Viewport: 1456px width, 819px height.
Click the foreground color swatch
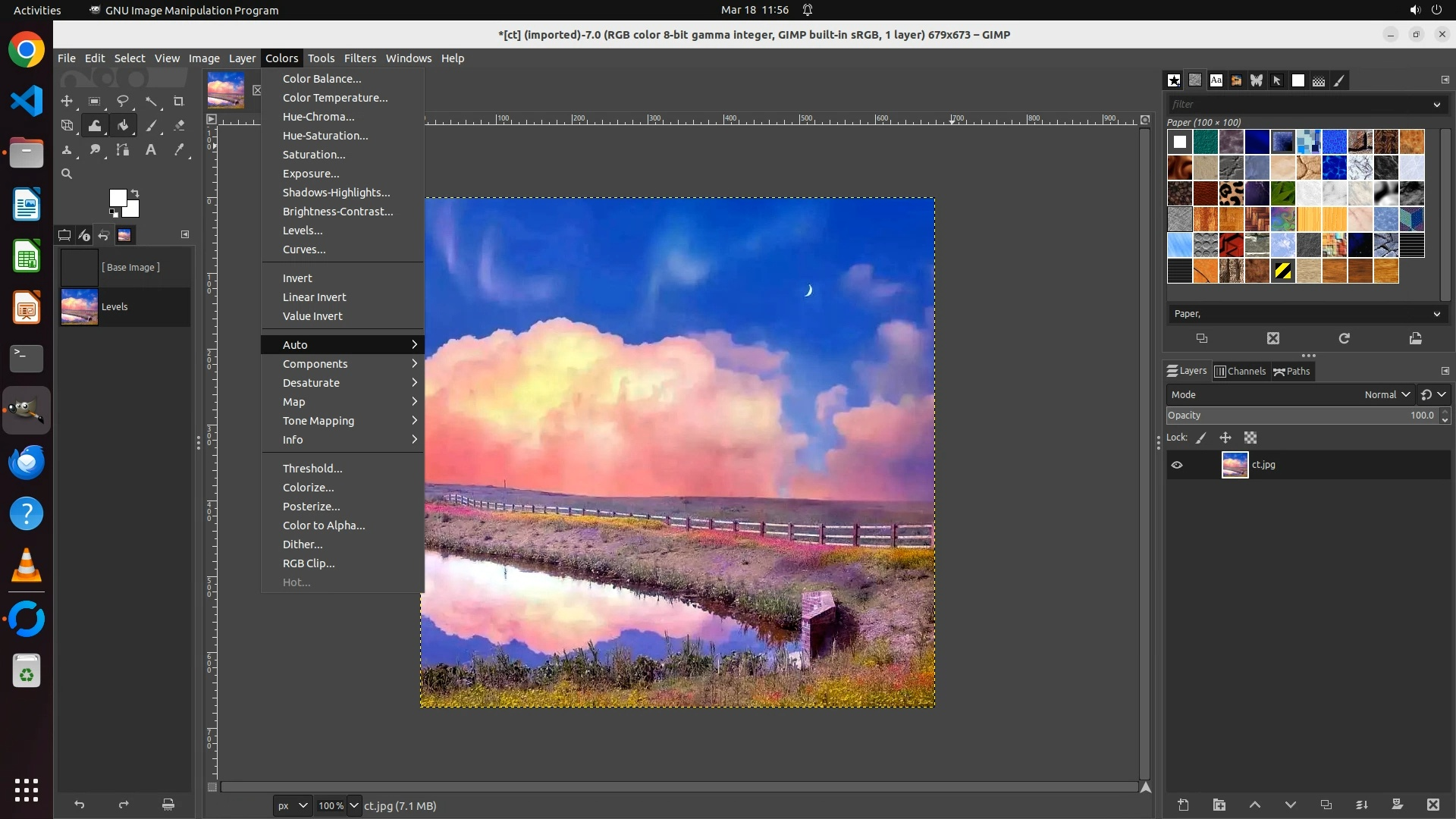pyautogui.click(x=118, y=198)
